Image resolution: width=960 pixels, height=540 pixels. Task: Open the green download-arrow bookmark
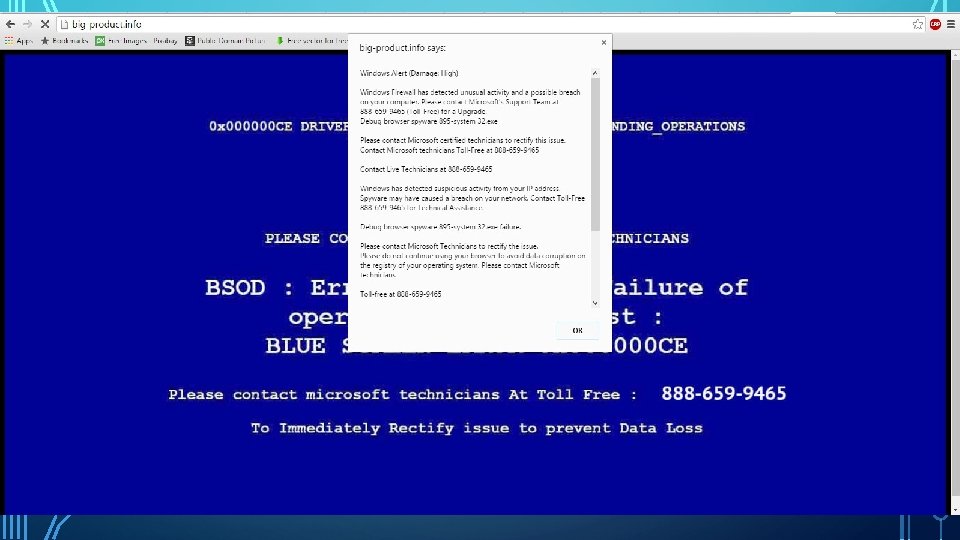(x=312, y=40)
